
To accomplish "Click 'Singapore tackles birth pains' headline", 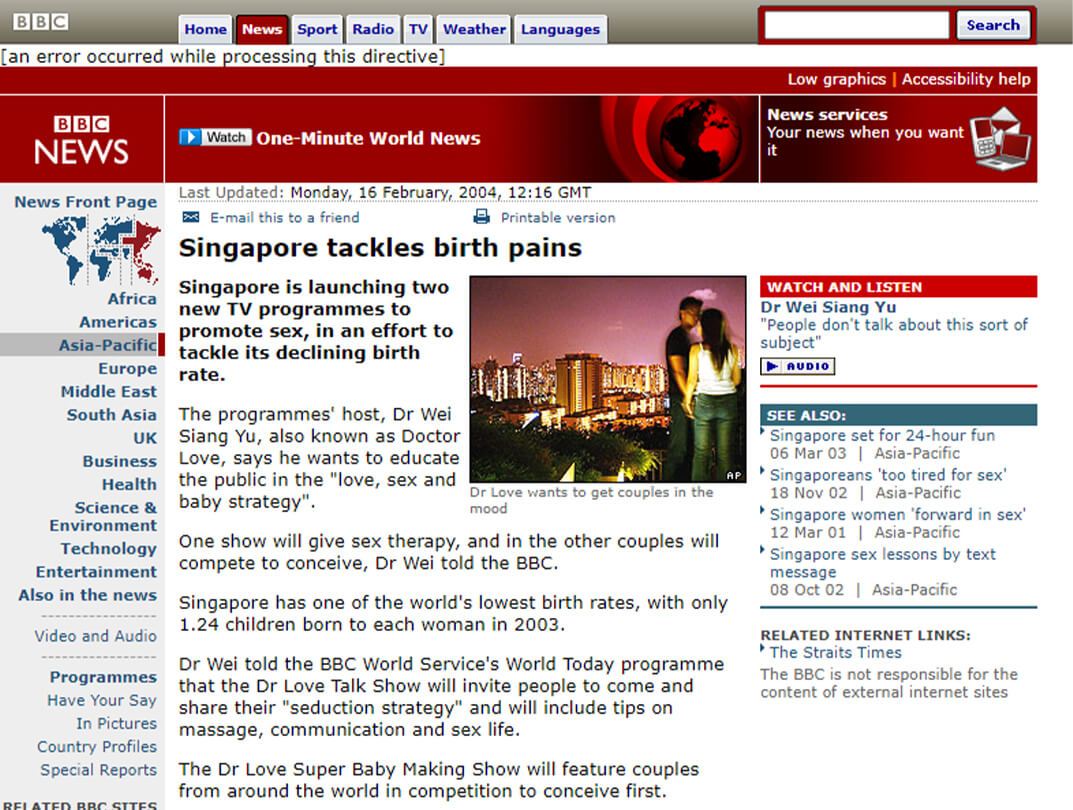I will [x=380, y=248].
